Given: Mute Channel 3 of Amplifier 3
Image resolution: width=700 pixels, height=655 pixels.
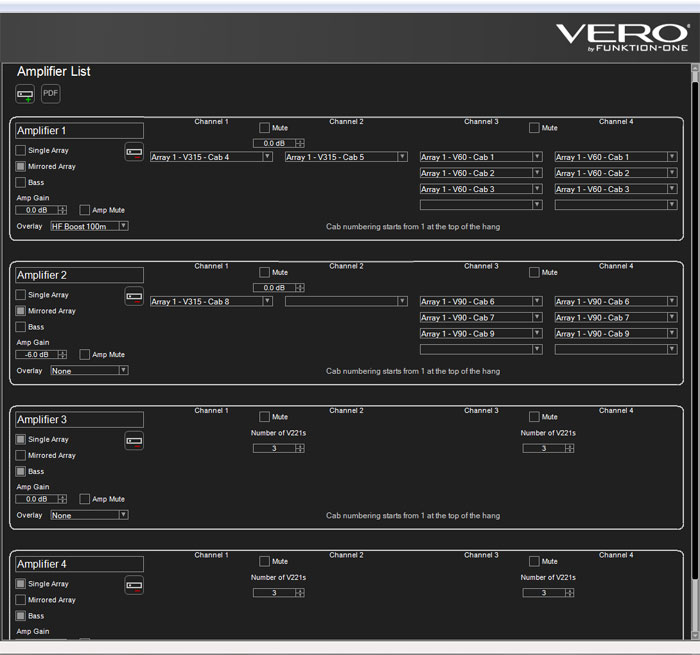Looking at the screenshot, I should coord(534,417).
